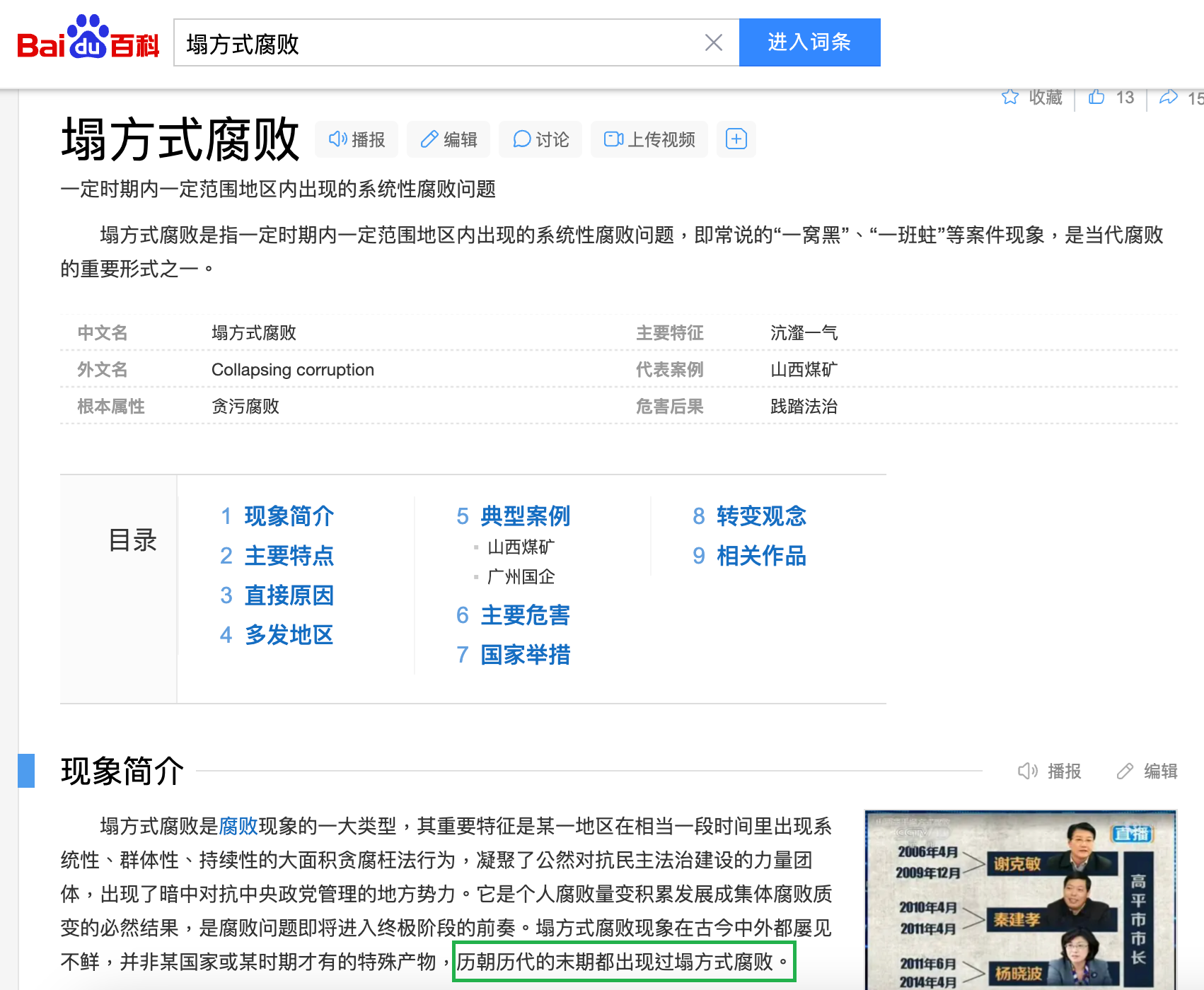Click the share arrow icon
The height and width of the screenshot is (990, 1204).
tap(1168, 97)
